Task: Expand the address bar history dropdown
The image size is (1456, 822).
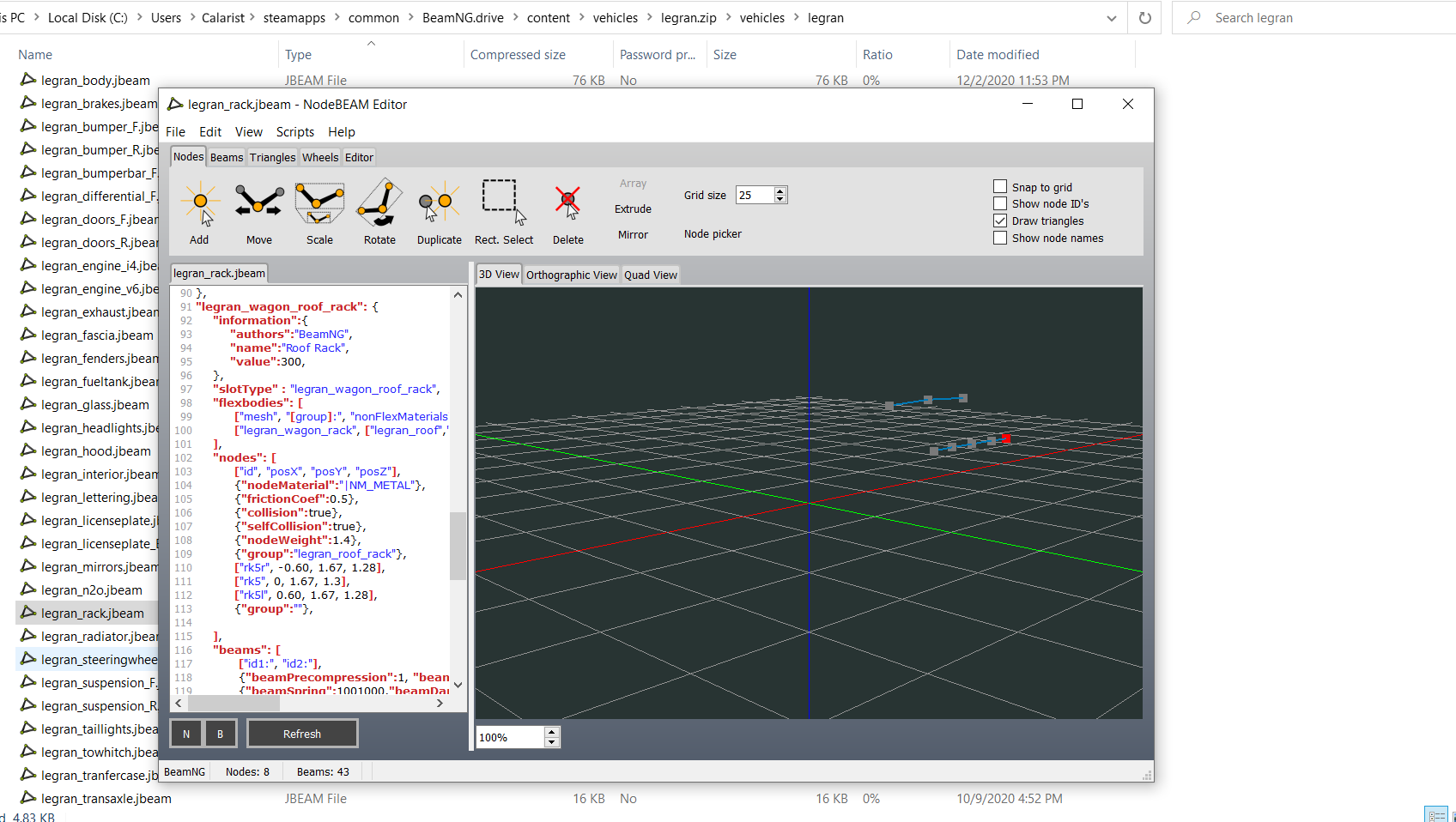Action: [x=1112, y=18]
